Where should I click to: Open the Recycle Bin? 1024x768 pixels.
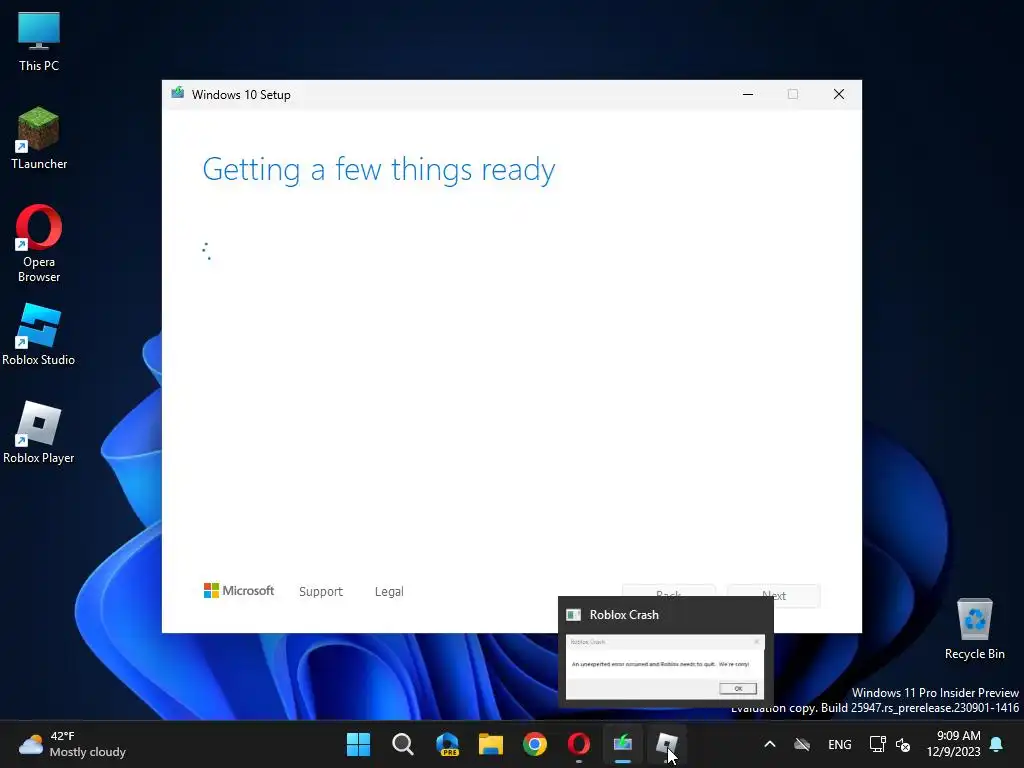pyautogui.click(x=974, y=629)
